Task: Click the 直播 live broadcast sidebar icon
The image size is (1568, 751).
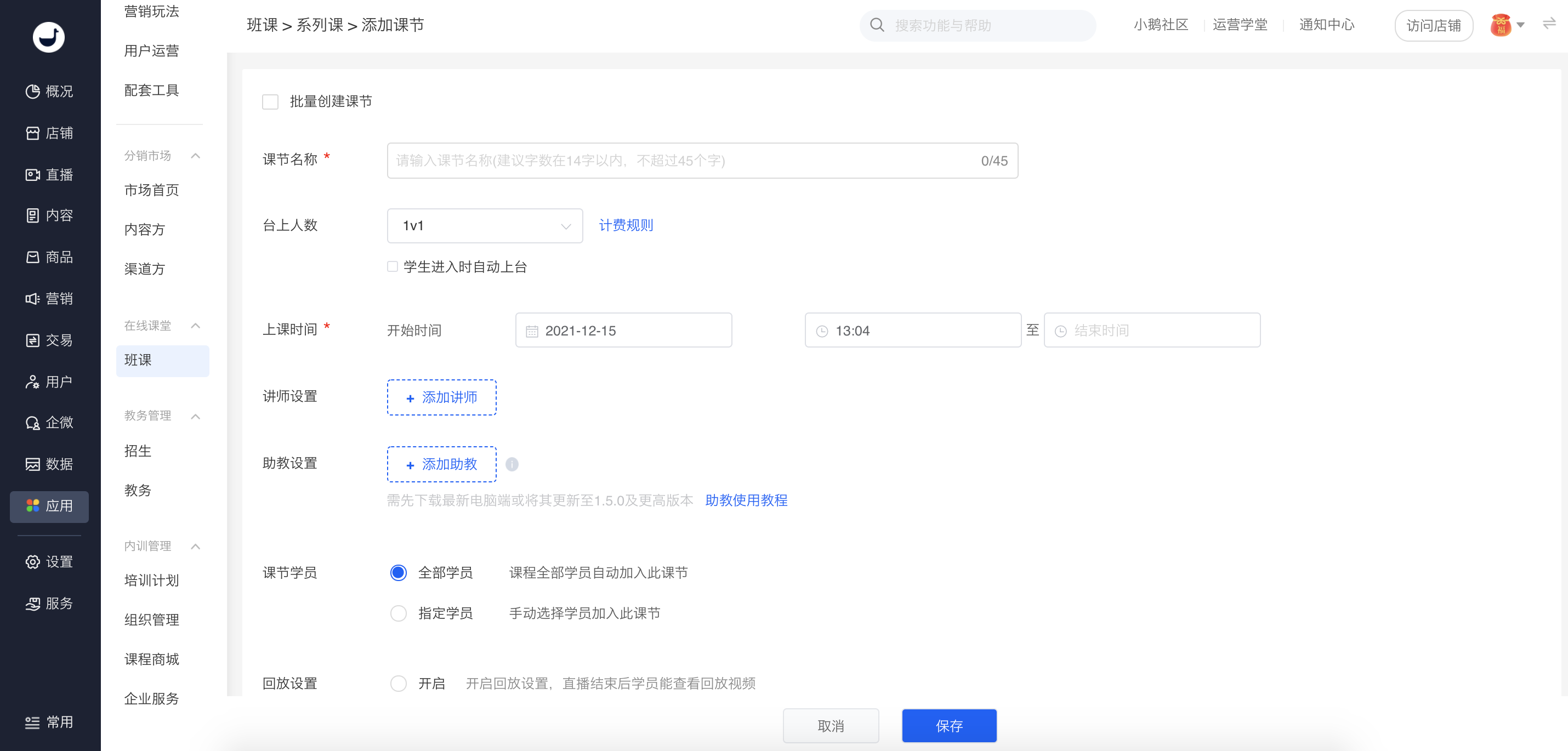Action: coord(32,175)
